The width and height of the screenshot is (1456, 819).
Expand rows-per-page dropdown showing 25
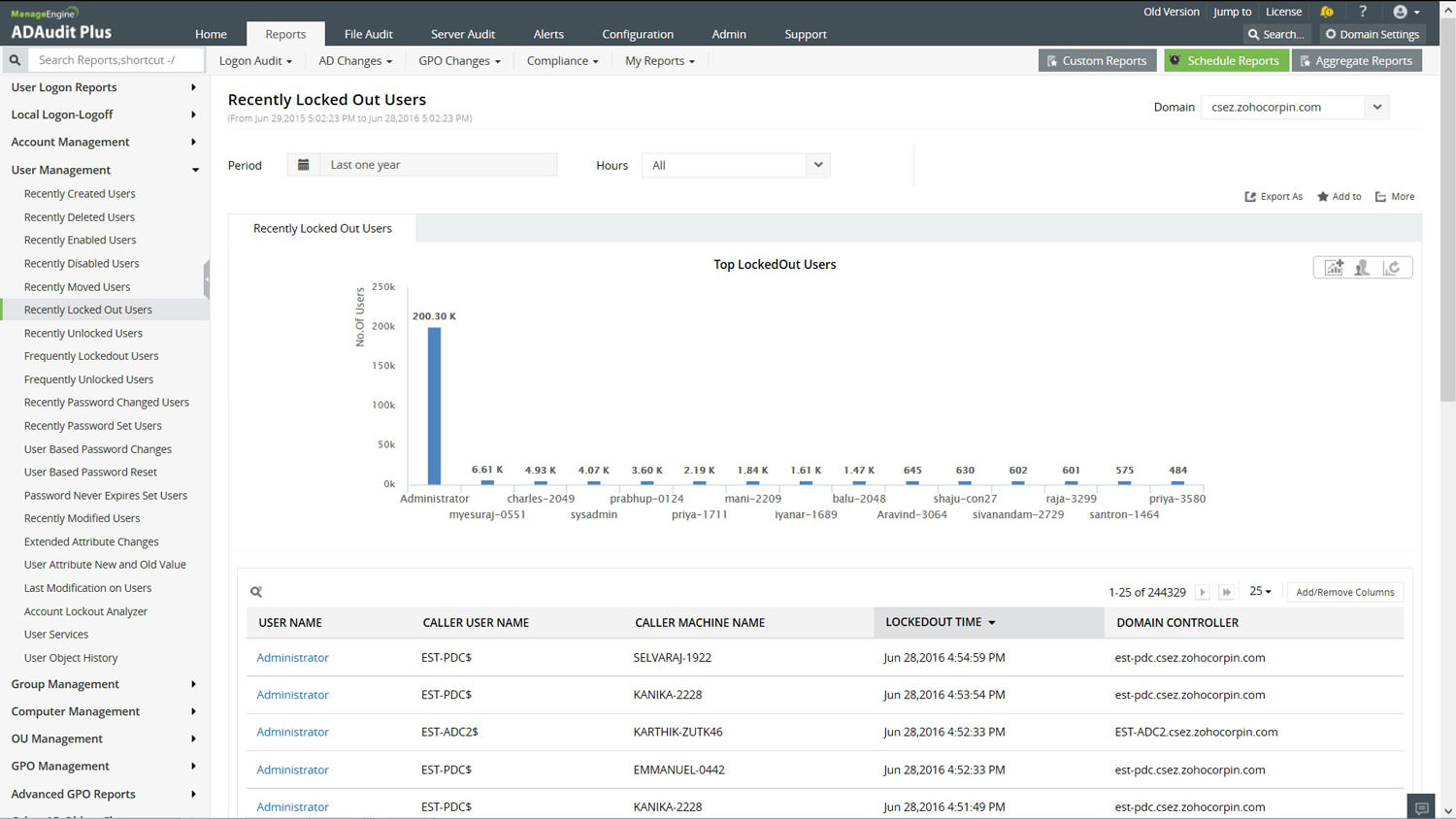[x=1260, y=591]
